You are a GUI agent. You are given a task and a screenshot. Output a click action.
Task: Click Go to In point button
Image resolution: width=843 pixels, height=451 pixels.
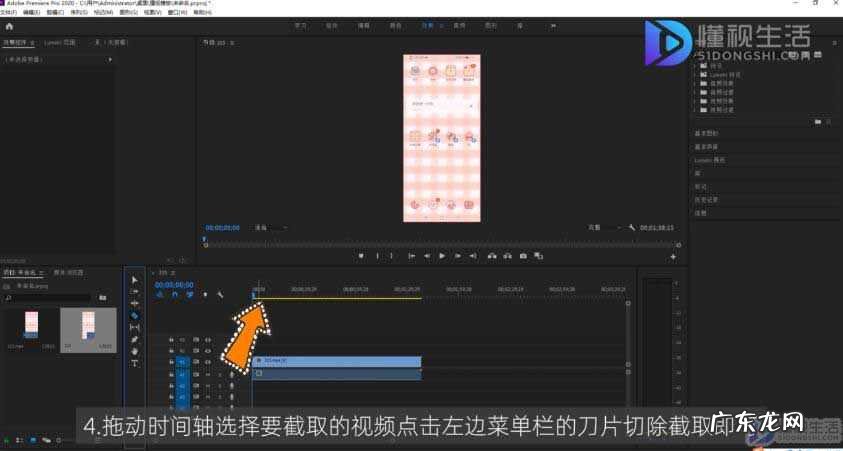(x=411, y=256)
